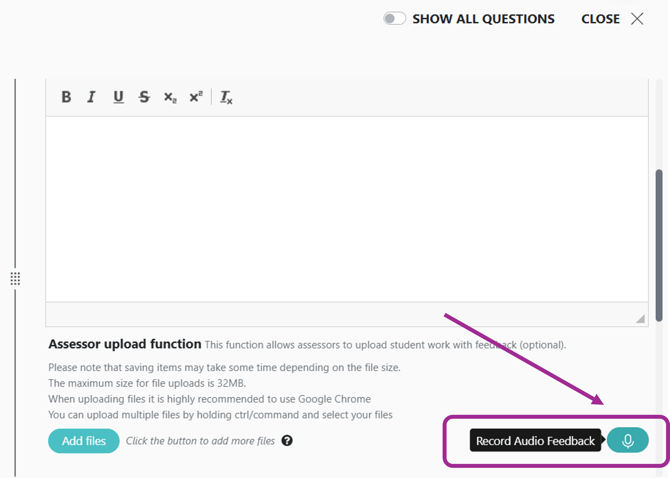Click the editor's corner resize handle

(640, 319)
